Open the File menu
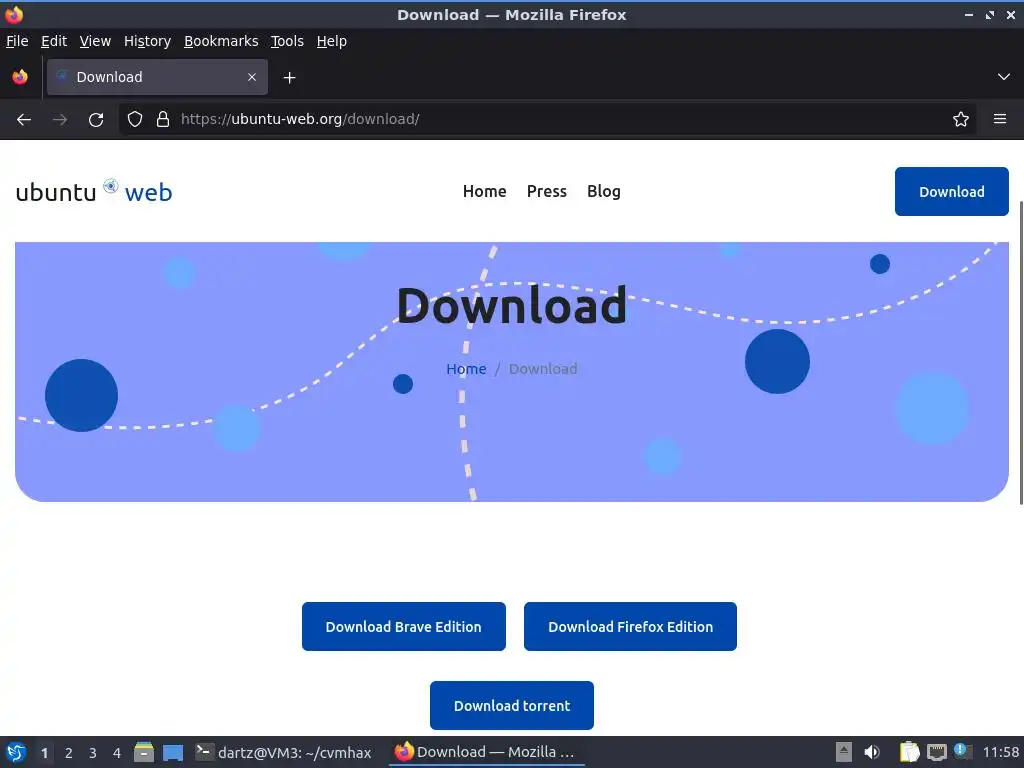The height and width of the screenshot is (768, 1024). coord(17,41)
